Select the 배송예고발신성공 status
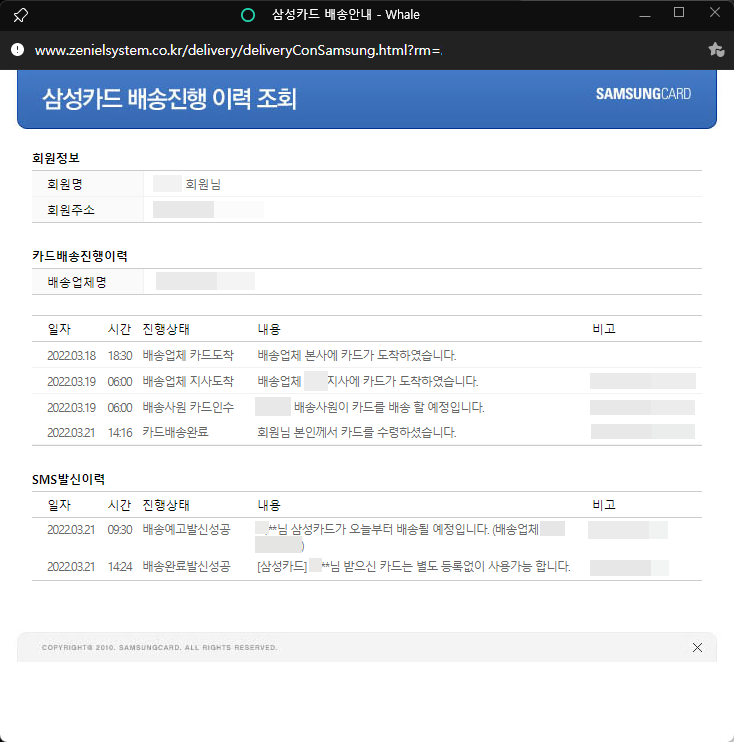 (186, 529)
